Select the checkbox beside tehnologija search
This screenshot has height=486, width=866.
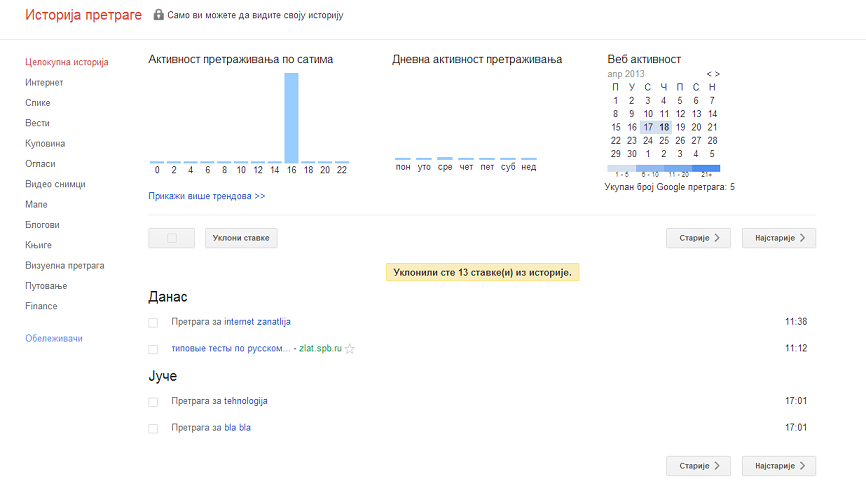(x=153, y=402)
